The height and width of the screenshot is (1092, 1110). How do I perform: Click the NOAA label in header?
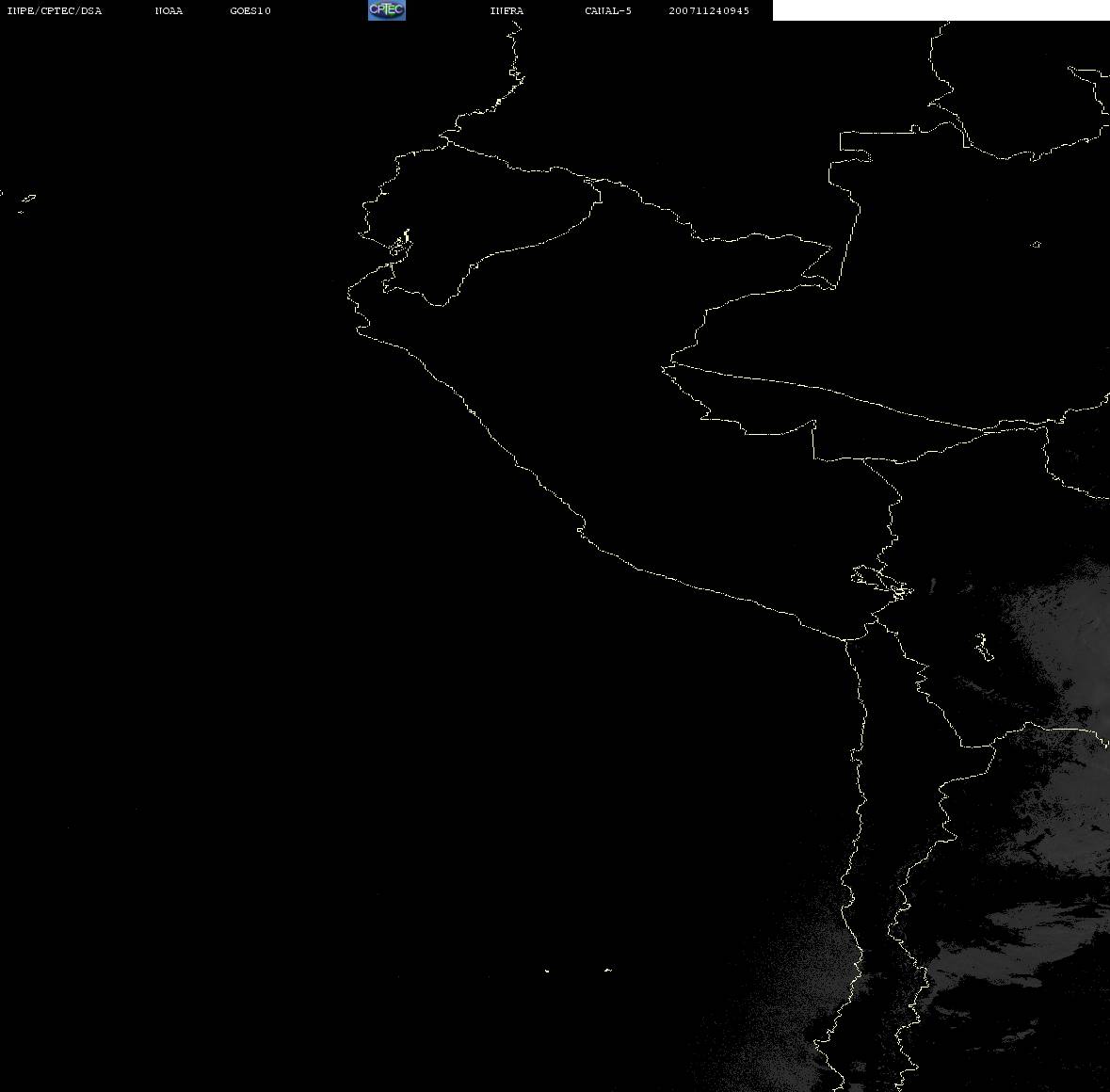pos(169,10)
